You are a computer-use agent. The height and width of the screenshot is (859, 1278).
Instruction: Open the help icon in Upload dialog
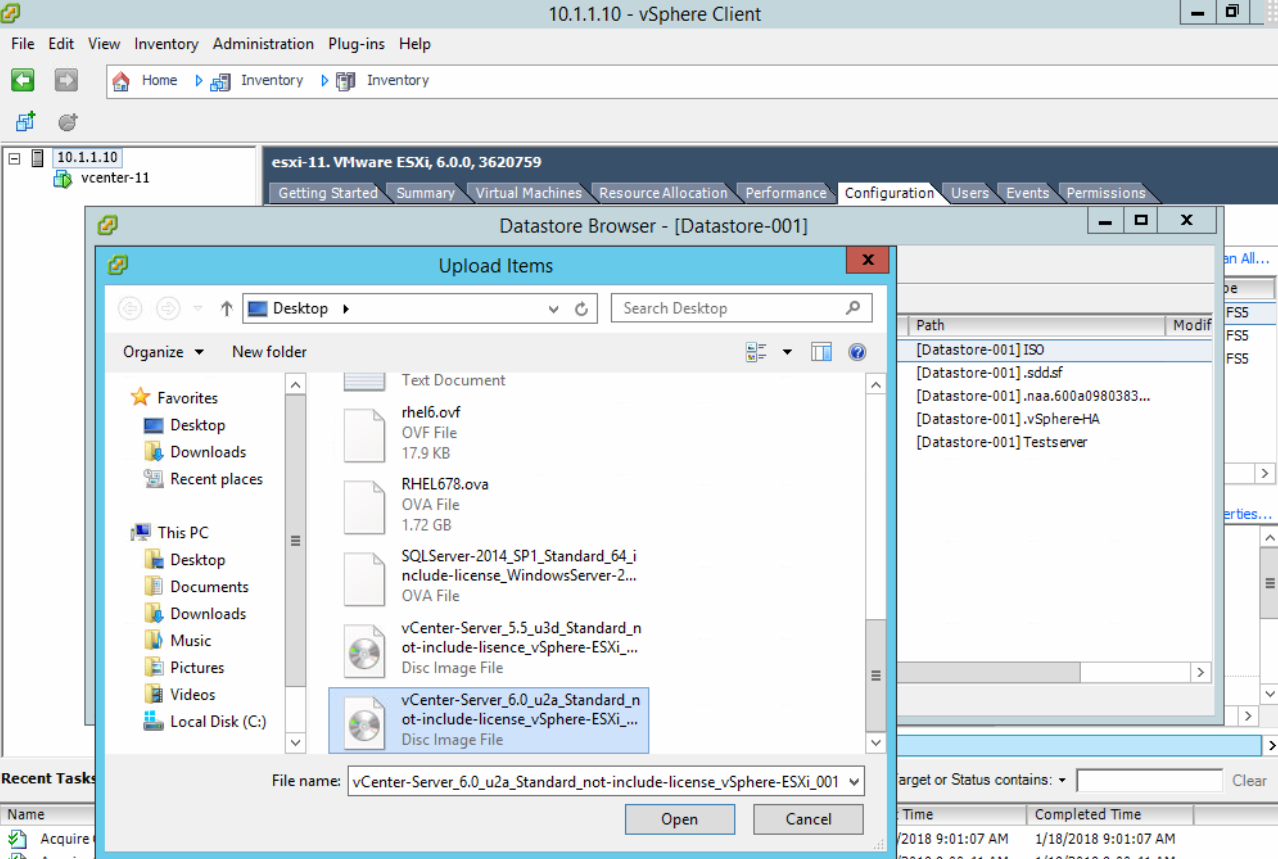(857, 352)
